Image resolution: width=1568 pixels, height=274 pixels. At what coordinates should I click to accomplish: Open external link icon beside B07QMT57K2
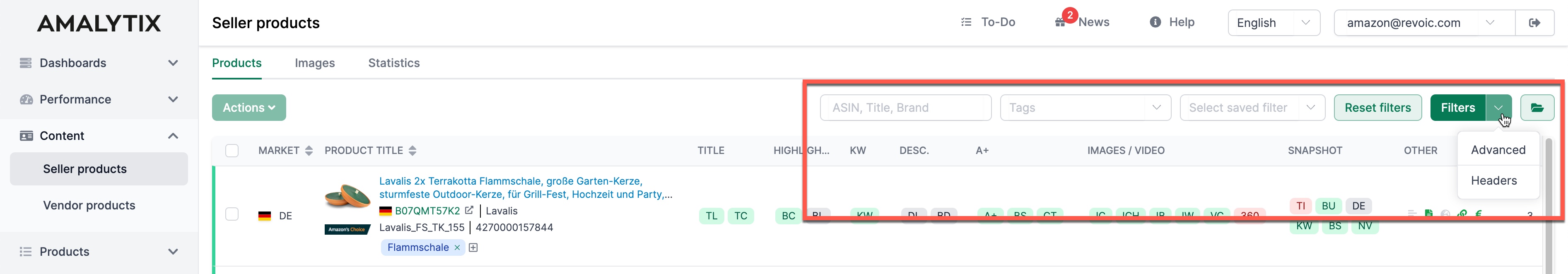(469, 210)
